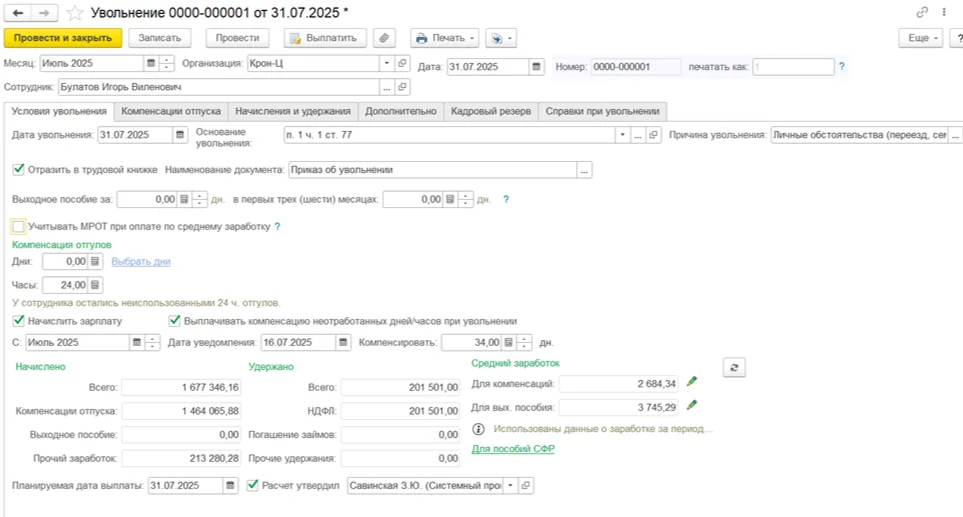This screenshot has width=963, height=517.
Task: Open the Еще dropdown menu
Action: 921,38
